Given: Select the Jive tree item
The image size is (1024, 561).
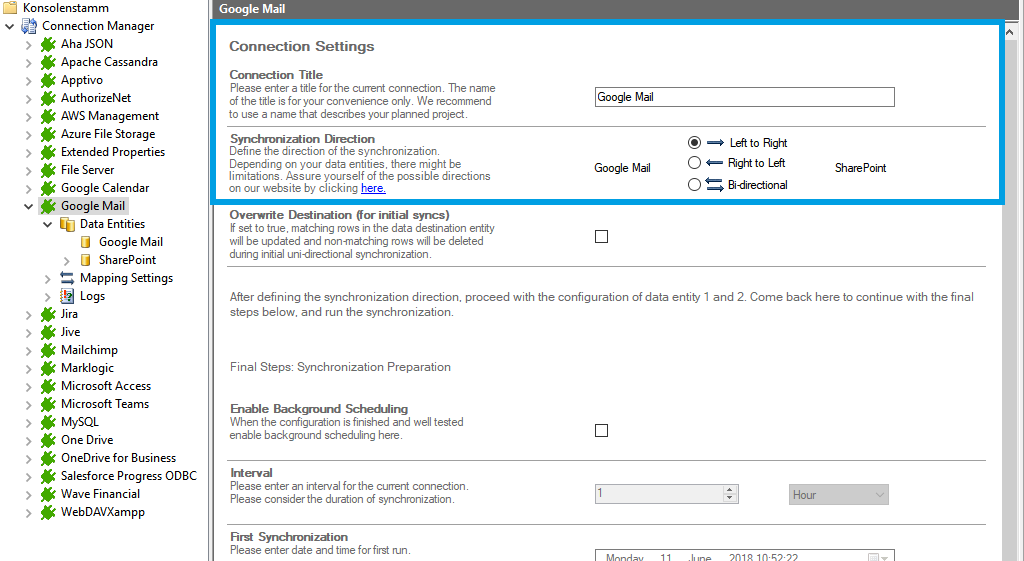Looking at the screenshot, I should coord(71,332).
